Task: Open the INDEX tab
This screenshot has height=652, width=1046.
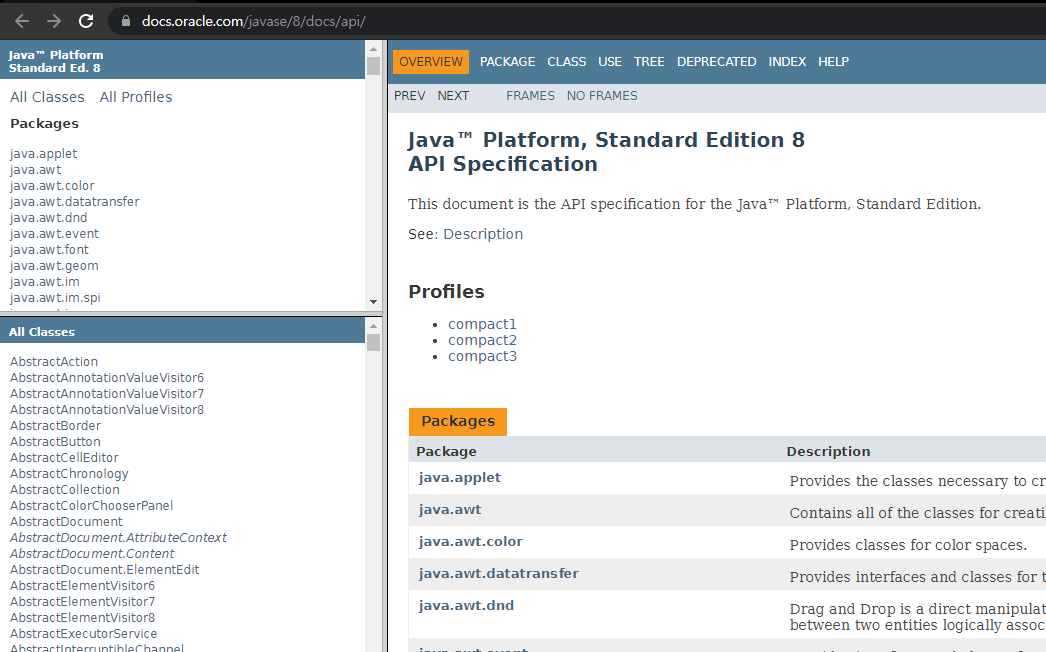Action: pyautogui.click(x=787, y=61)
